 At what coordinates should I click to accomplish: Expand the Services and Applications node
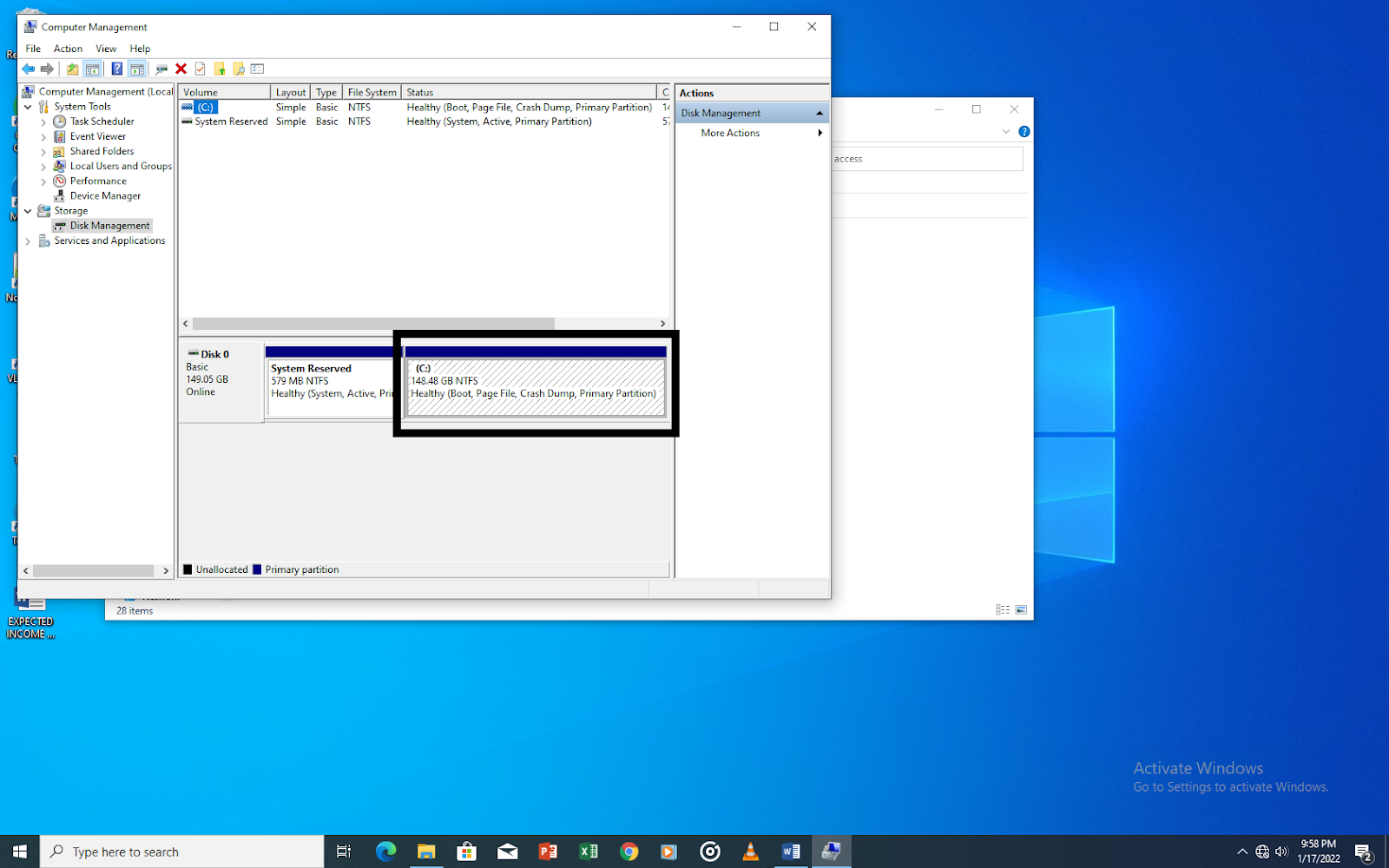click(28, 241)
